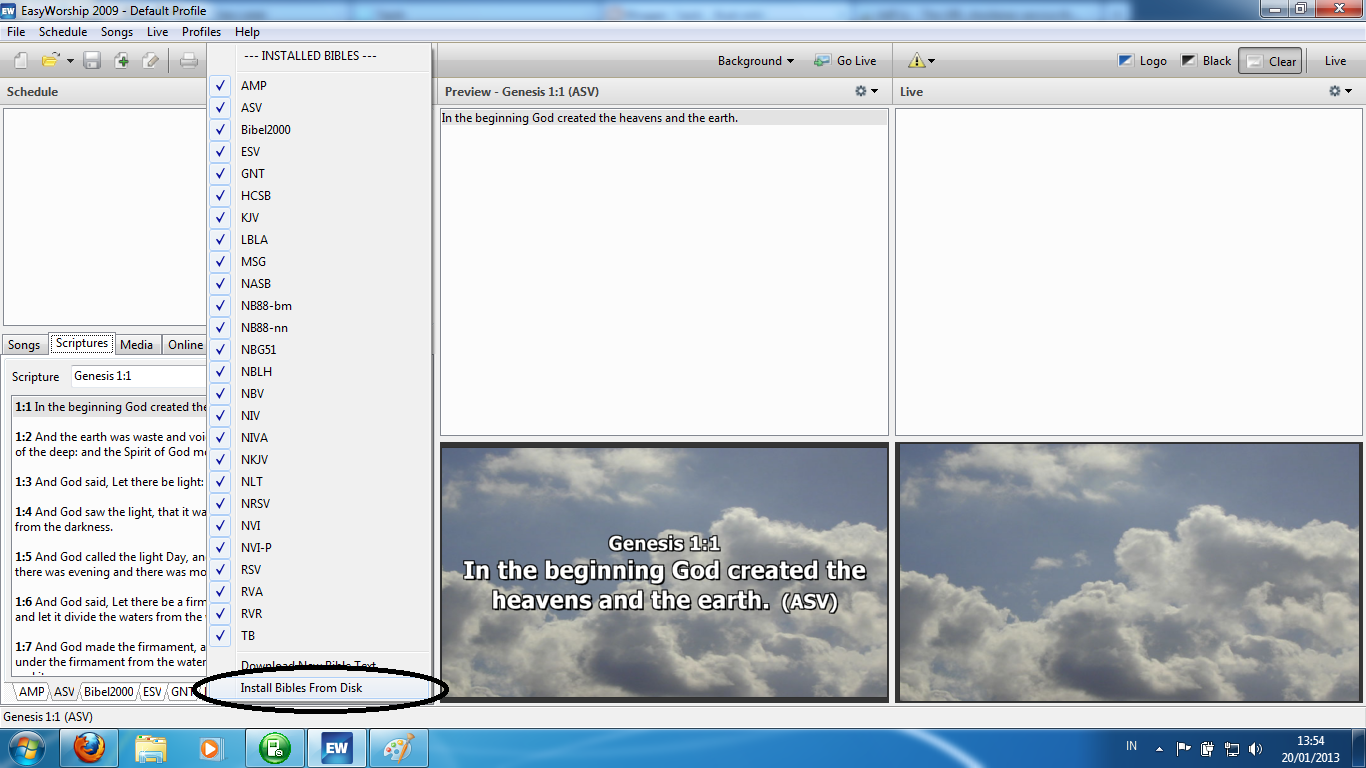Toggle the Black screen button
This screenshot has width=1366, height=768.
[1206, 61]
